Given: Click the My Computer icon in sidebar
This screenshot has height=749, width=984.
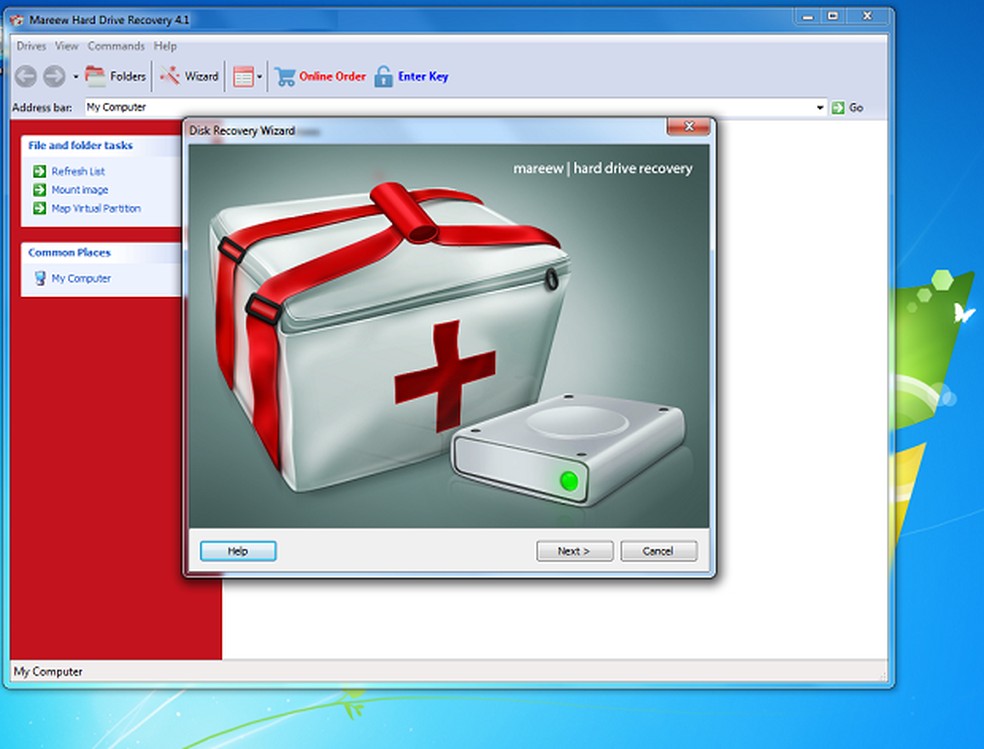Looking at the screenshot, I should (x=40, y=278).
